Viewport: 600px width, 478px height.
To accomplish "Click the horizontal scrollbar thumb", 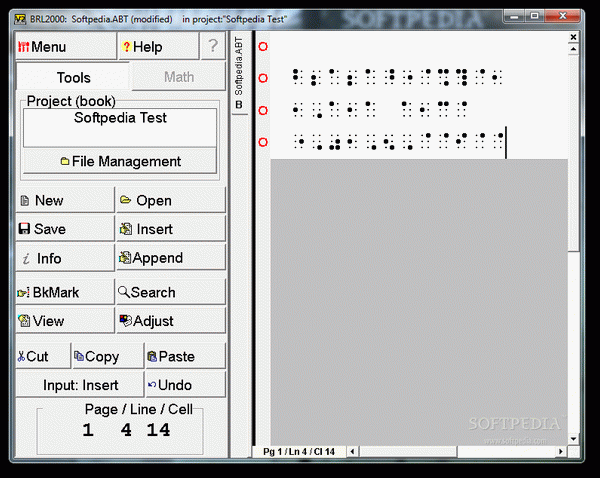I will (408, 452).
